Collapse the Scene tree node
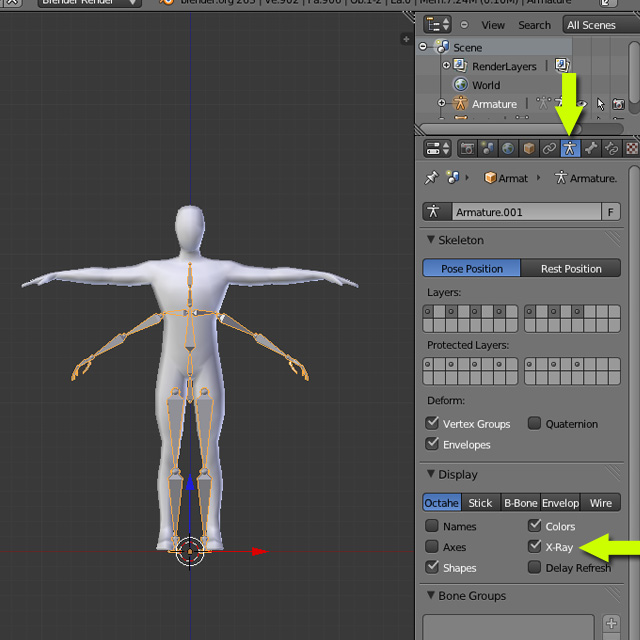Screen dimensions: 640x640 (x=423, y=47)
